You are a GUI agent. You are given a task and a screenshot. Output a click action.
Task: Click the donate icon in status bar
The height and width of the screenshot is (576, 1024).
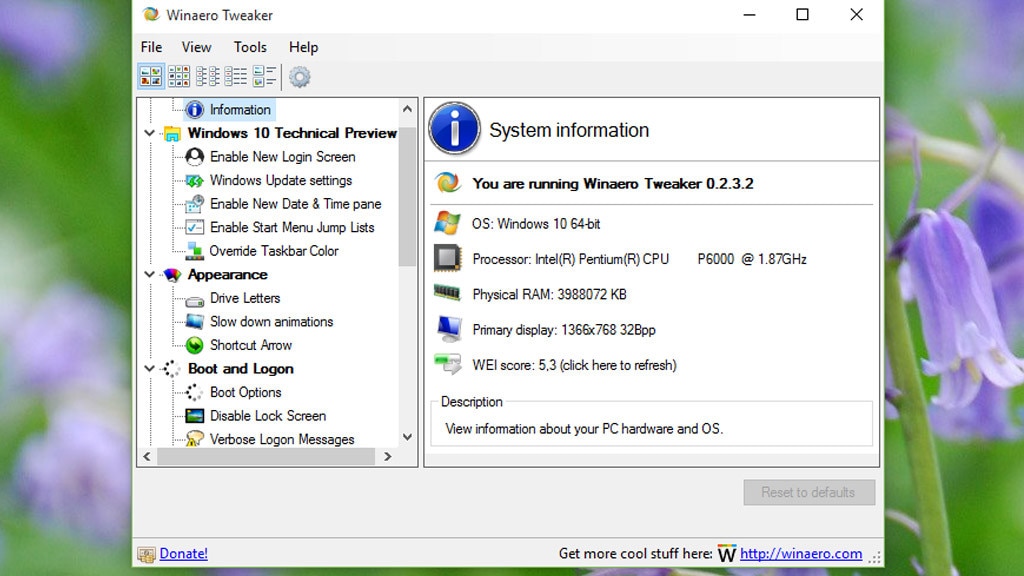click(x=146, y=554)
